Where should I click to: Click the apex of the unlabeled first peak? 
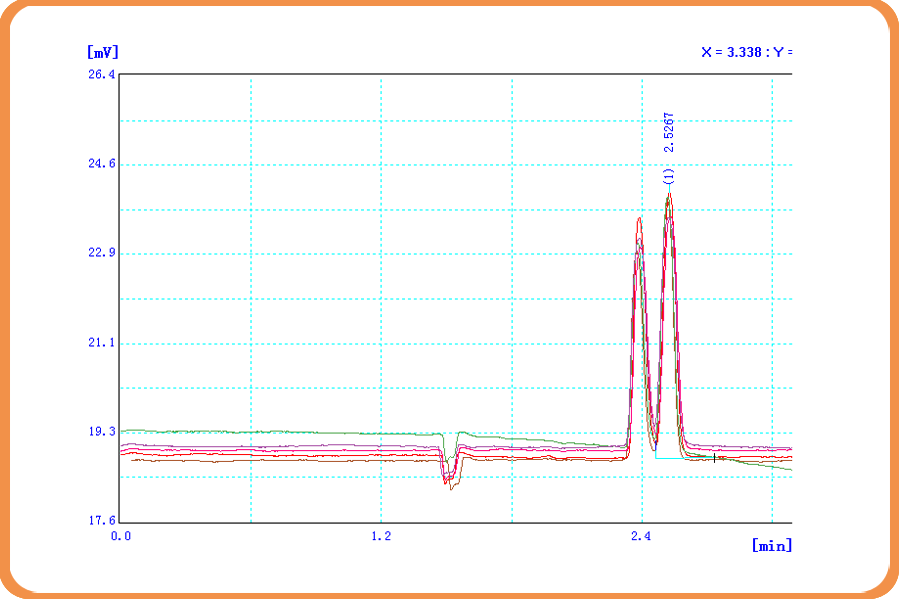tap(639, 219)
